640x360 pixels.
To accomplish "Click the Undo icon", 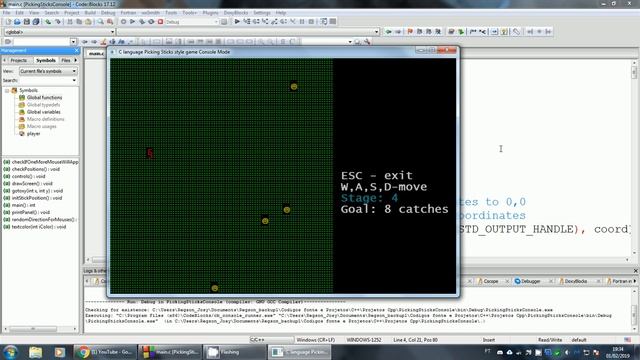I will (x=48, y=22).
